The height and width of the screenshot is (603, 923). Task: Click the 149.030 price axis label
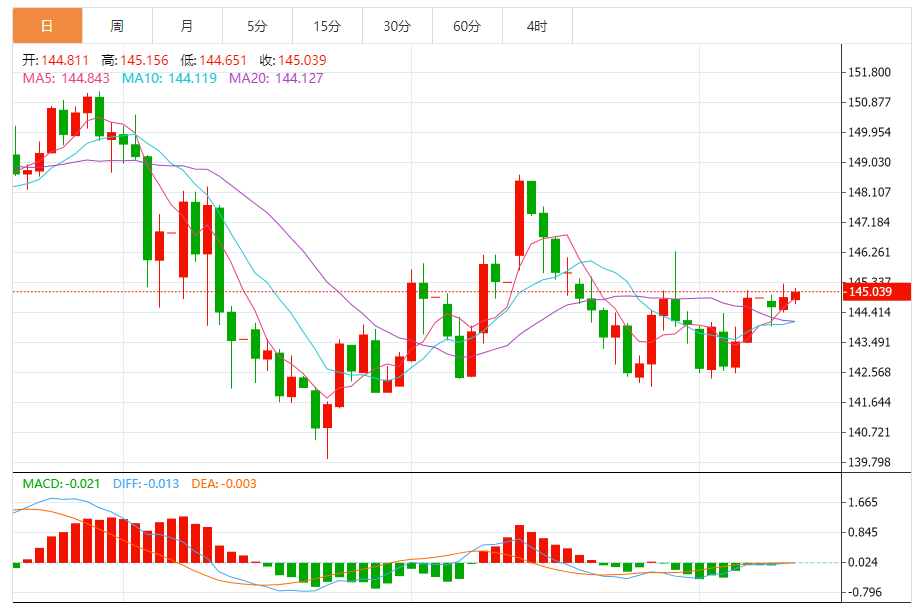pyautogui.click(x=869, y=163)
